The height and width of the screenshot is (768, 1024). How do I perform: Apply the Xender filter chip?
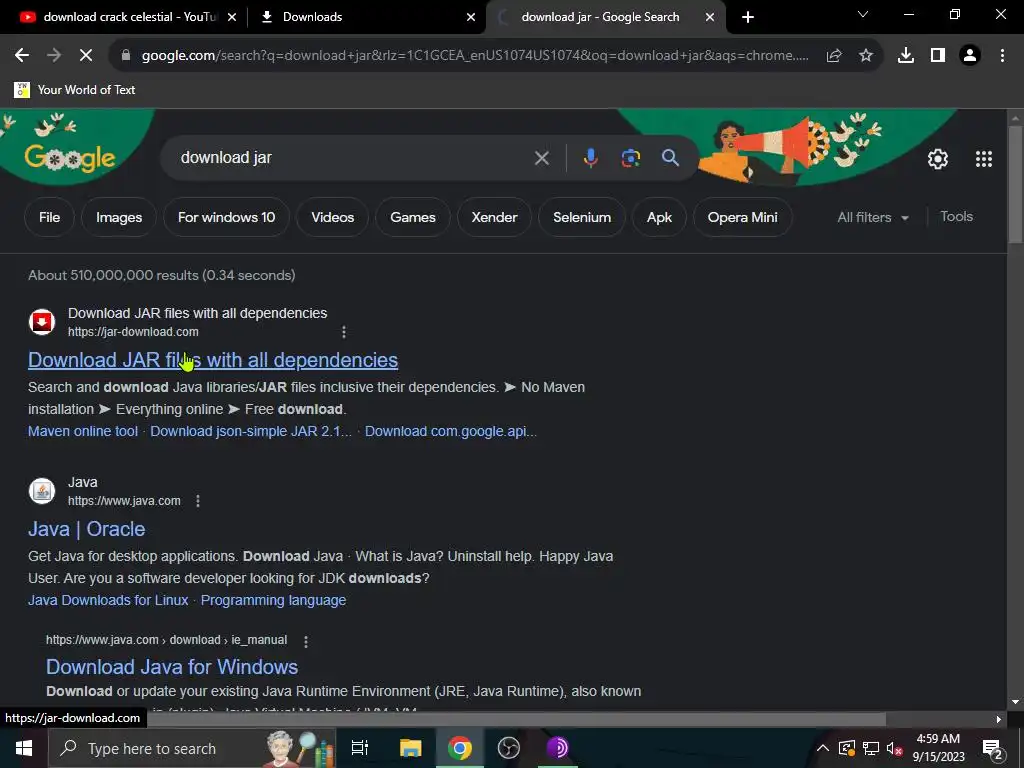point(494,217)
